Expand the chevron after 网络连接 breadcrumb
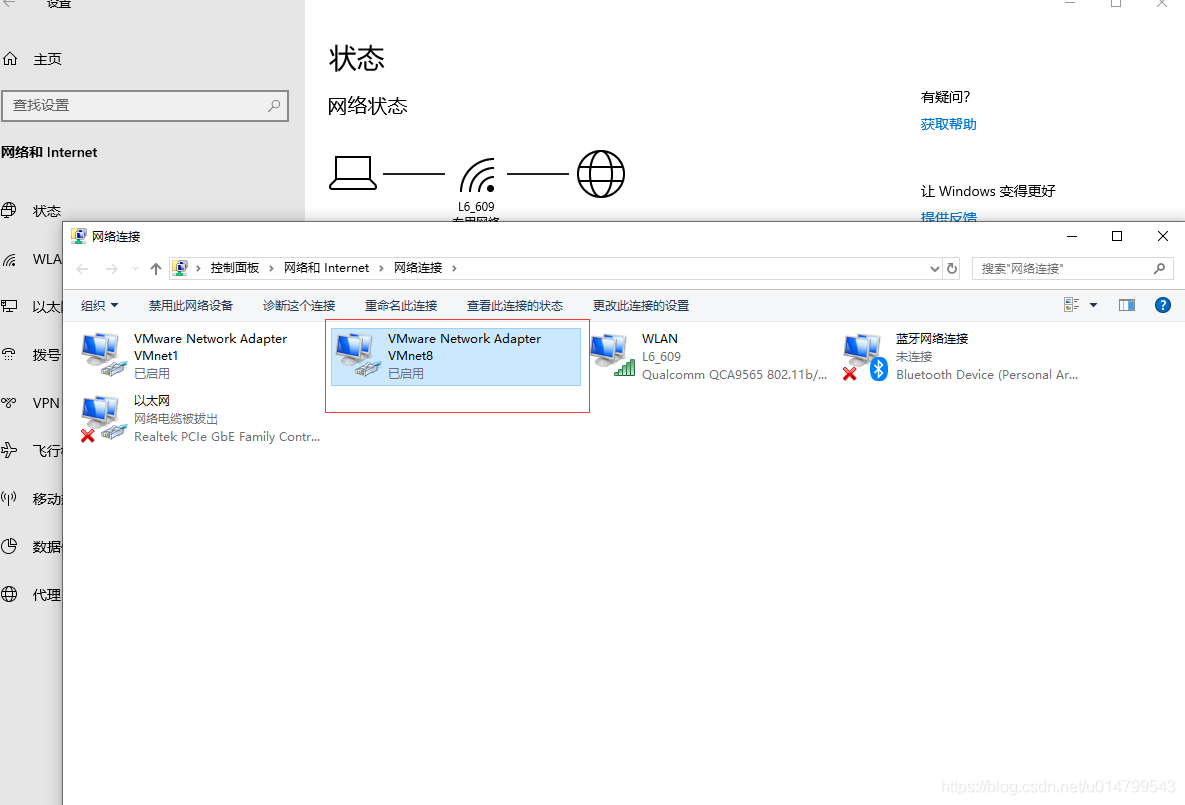Screen dimensions: 1185x805 [x=454, y=267]
